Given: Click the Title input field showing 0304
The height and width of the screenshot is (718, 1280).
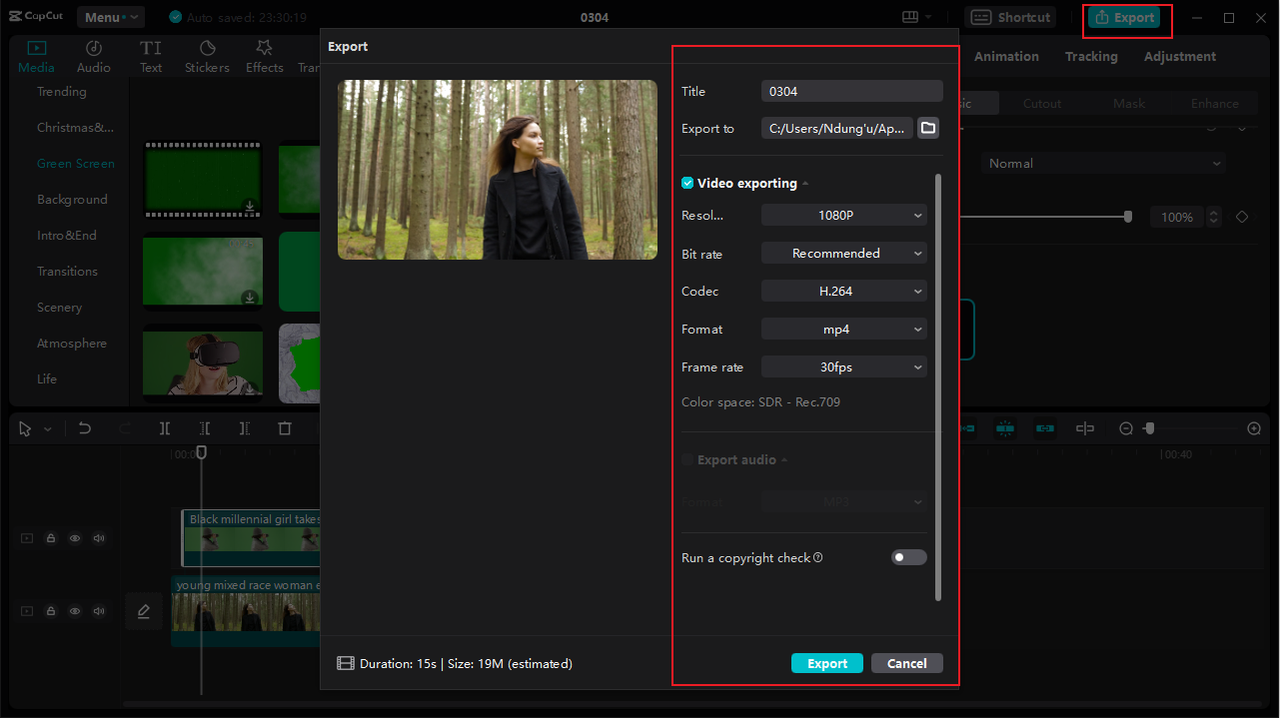Looking at the screenshot, I should pos(852,91).
